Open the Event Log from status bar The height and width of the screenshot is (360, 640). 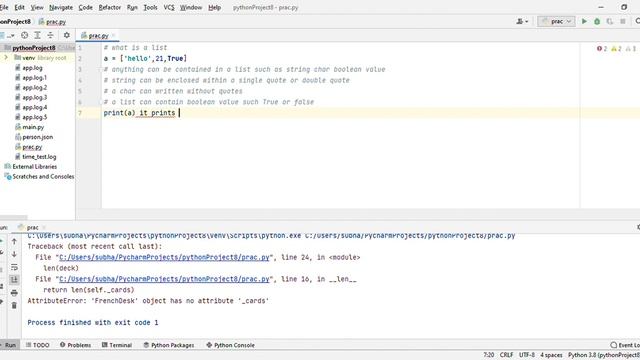click(625, 345)
